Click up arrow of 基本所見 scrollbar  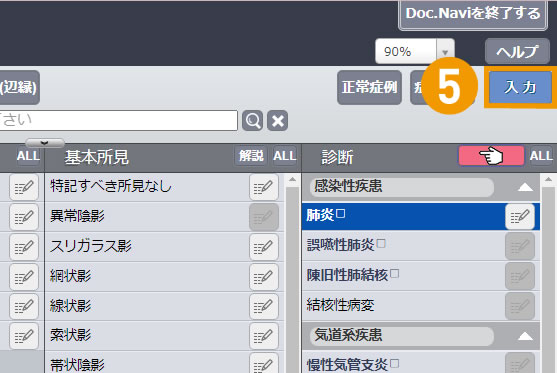tap(292, 180)
